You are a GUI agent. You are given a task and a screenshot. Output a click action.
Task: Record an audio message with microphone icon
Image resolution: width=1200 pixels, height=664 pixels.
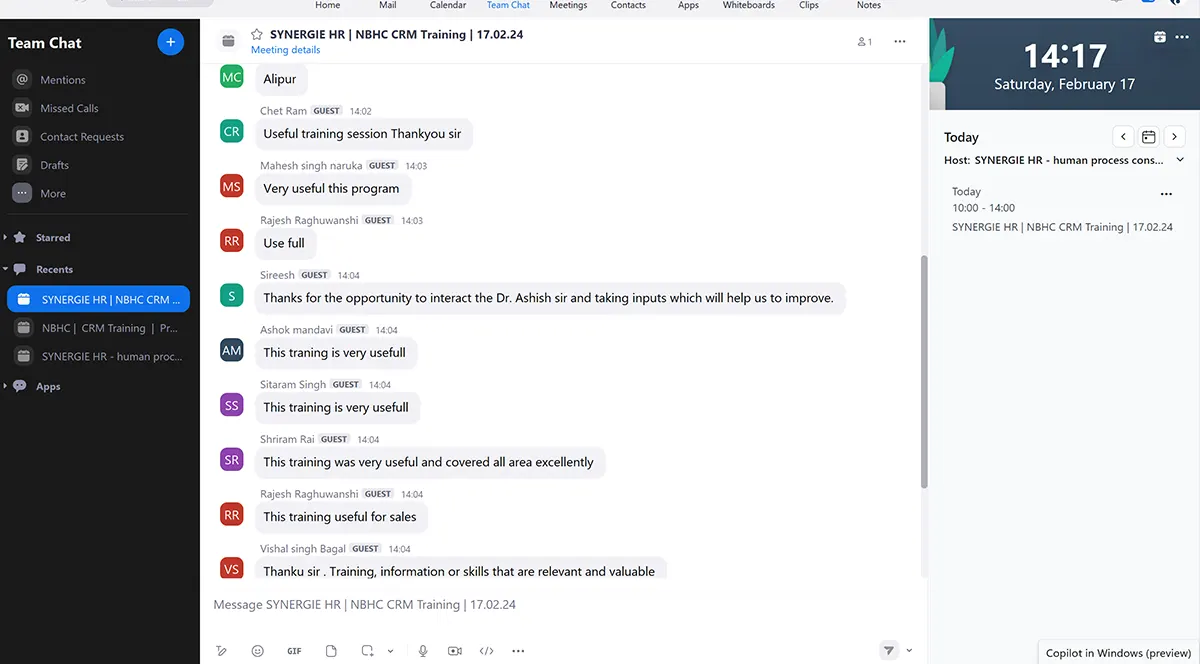(423, 651)
